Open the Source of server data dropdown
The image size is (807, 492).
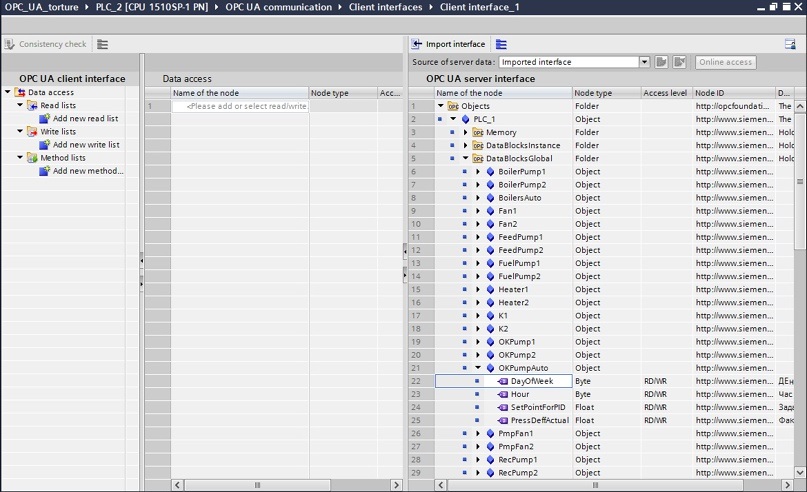644,62
